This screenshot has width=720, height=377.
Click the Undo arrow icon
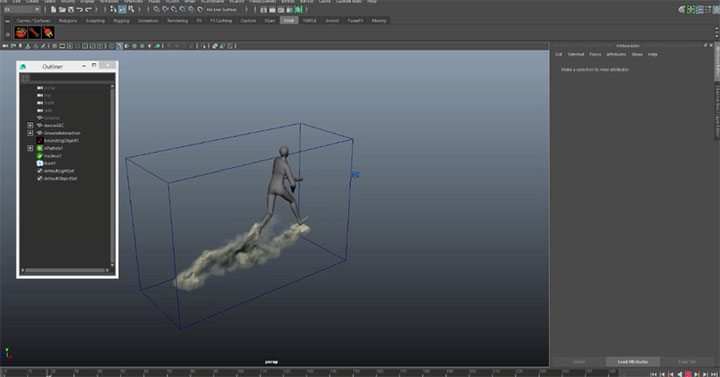tap(79, 9)
